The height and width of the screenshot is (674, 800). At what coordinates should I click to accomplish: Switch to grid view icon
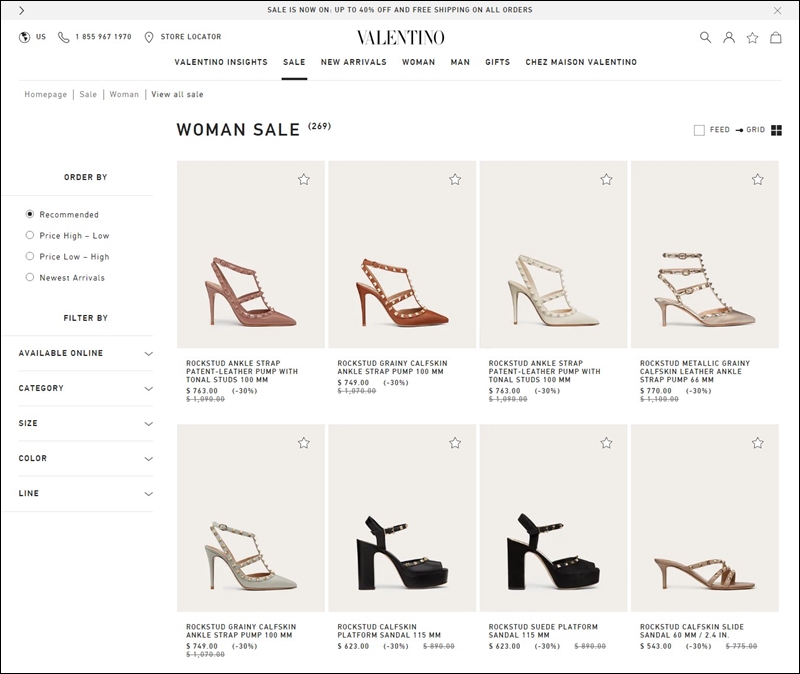click(777, 130)
